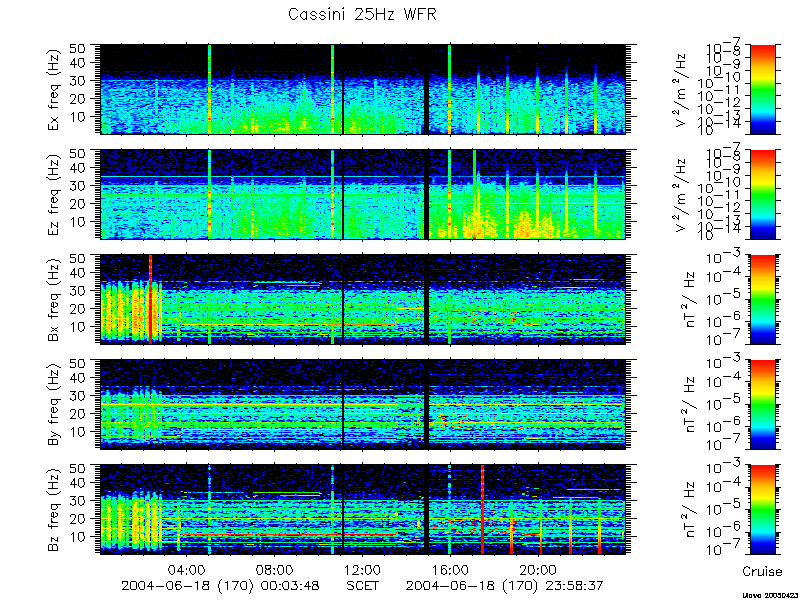Click the By panel color scale bar
Image resolution: width=800 pixels, height=600 pixels.
point(762,405)
